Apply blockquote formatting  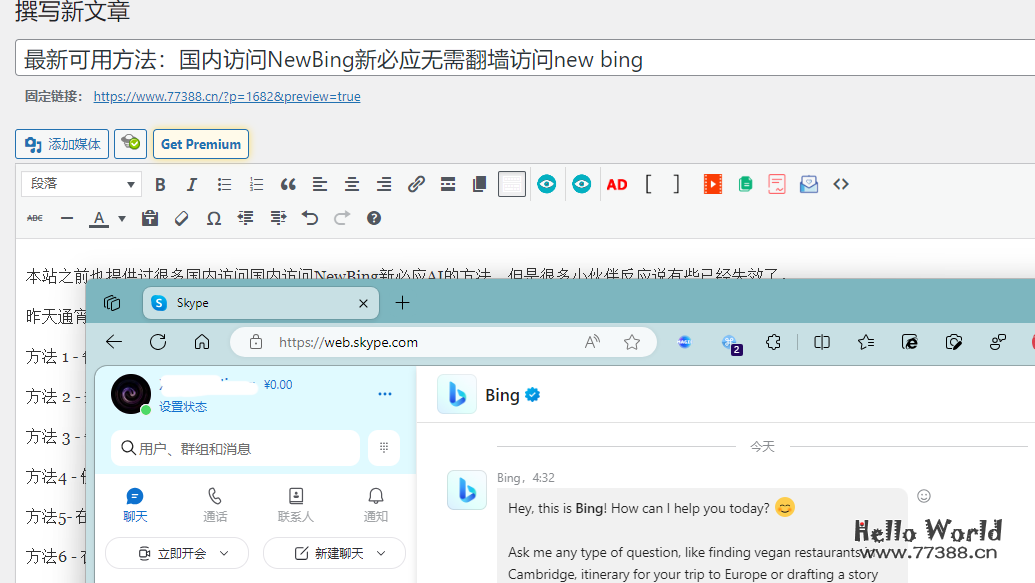coord(288,184)
